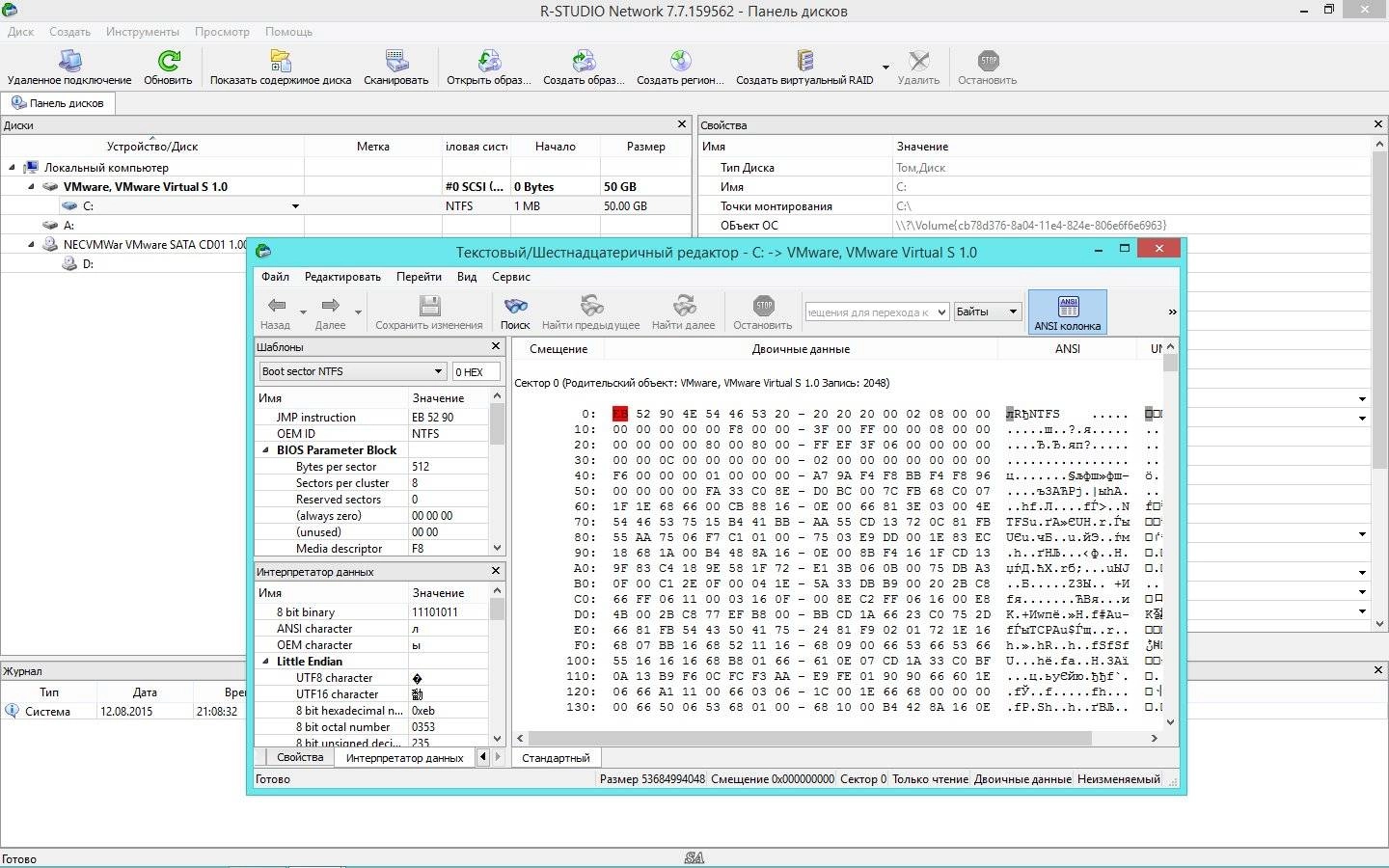Click the VMware Virtual S 1.0 disk icon

coord(50,186)
